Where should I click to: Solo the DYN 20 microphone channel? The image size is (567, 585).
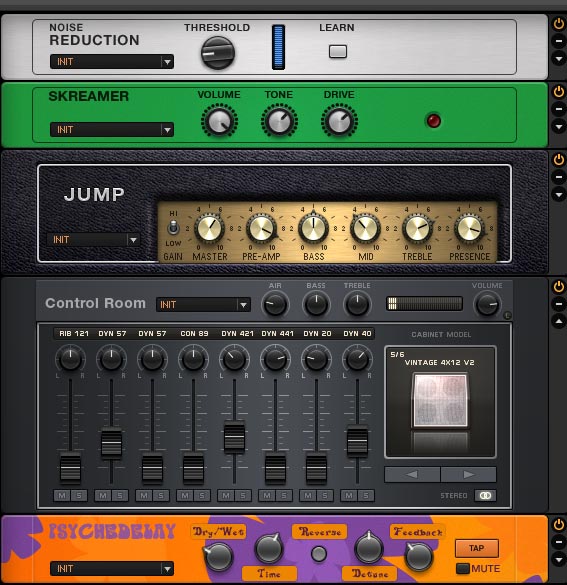point(325,495)
